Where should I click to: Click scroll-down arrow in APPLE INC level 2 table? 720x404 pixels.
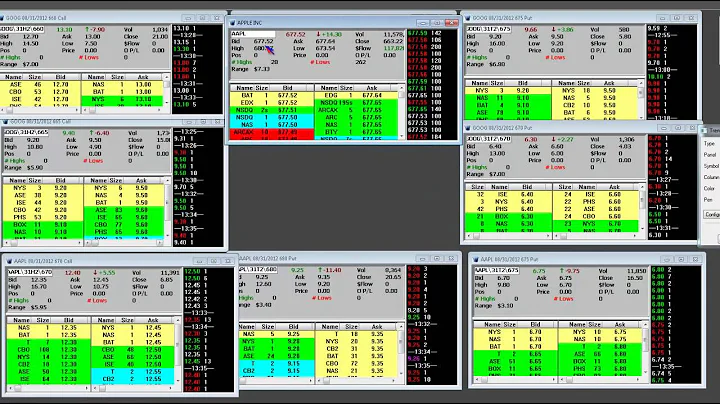tap(401, 136)
